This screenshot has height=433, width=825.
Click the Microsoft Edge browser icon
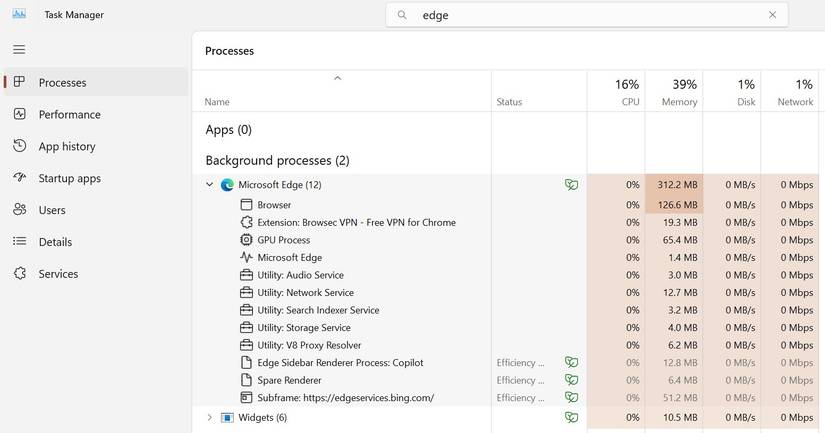[227, 185]
